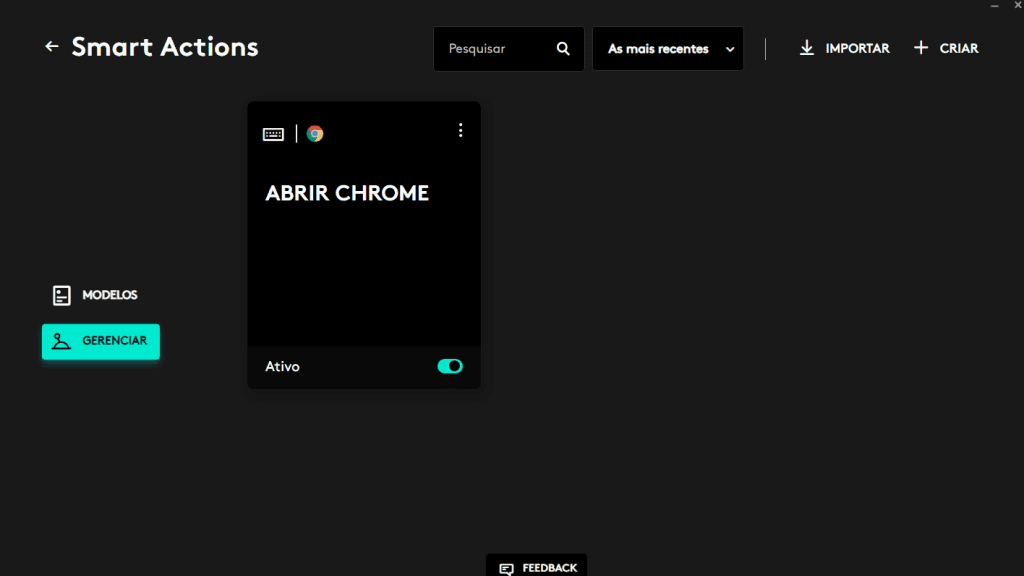
Task: Open the three-dot menu on Abrir Chrome card
Action: (x=460, y=130)
